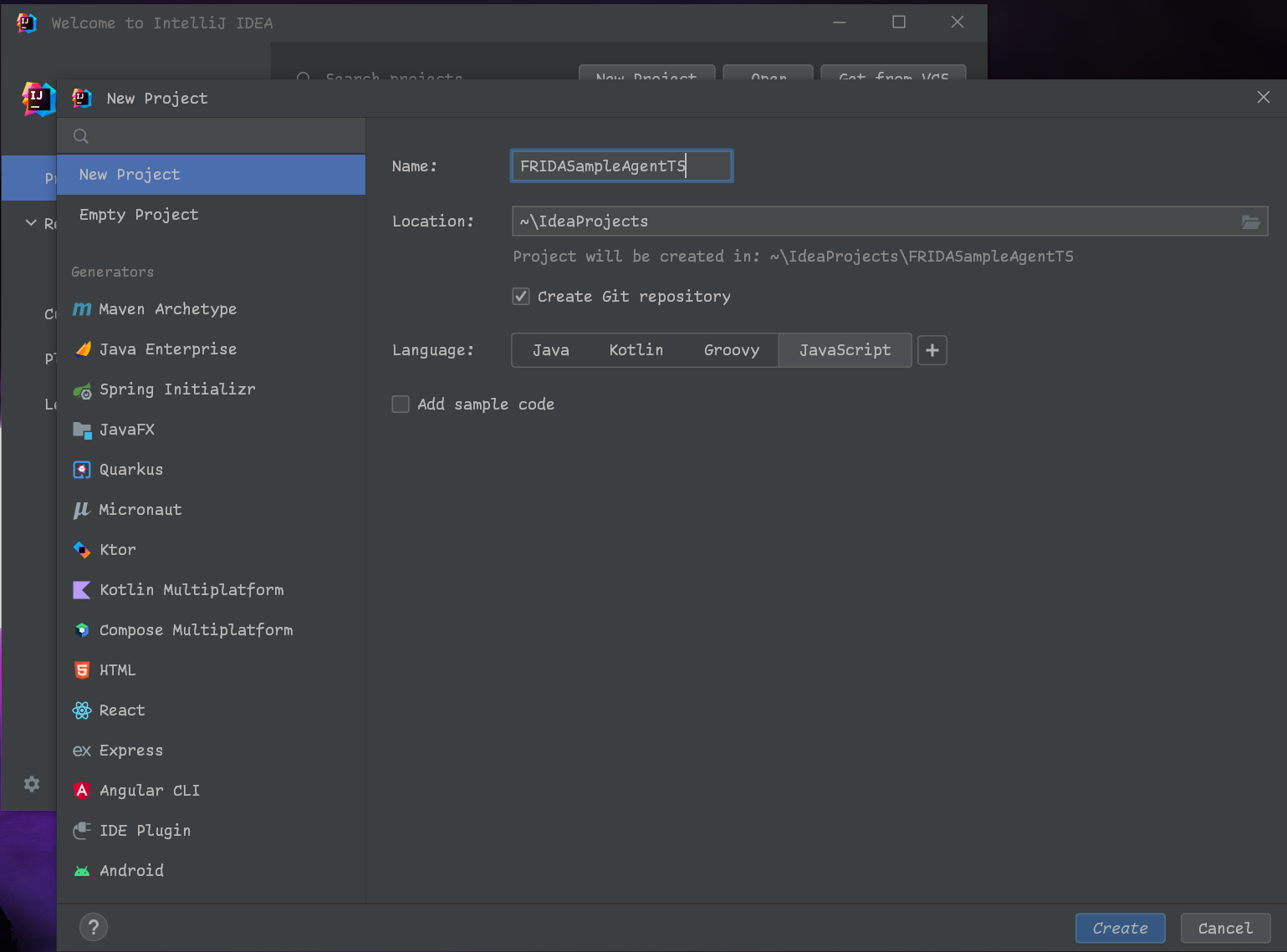Click the HTML5 generator icon

coord(82,670)
